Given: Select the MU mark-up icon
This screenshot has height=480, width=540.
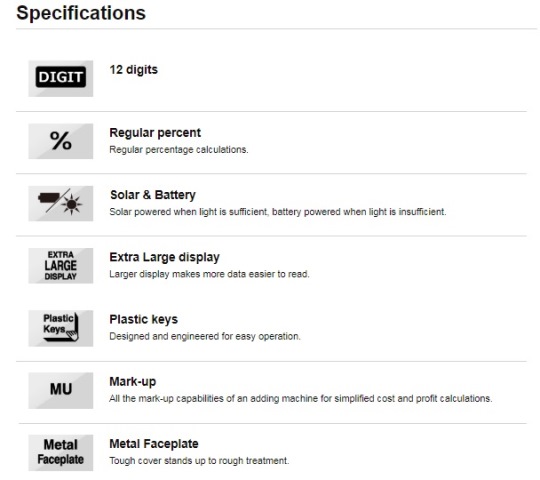Looking at the screenshot, I should [61, 390].
